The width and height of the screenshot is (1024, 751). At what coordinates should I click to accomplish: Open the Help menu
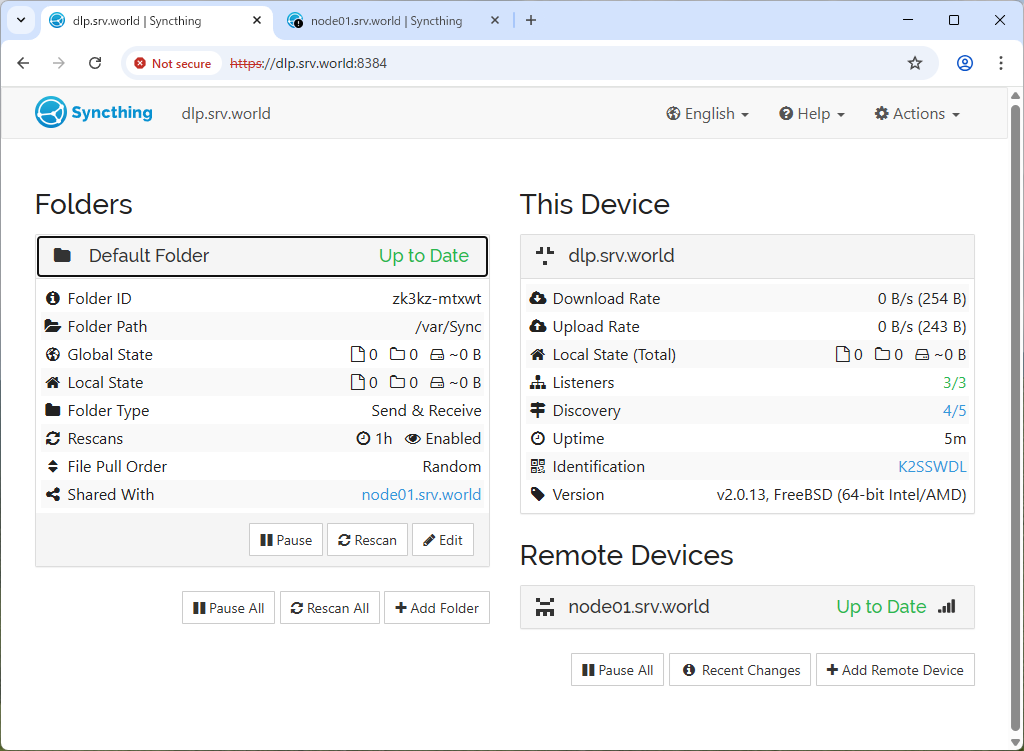[812, 114]
